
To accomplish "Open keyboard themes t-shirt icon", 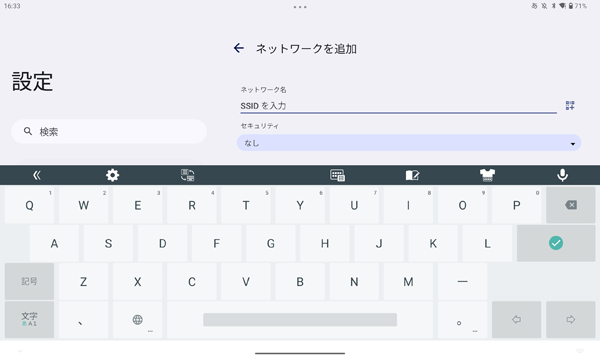I will (488, 175).
